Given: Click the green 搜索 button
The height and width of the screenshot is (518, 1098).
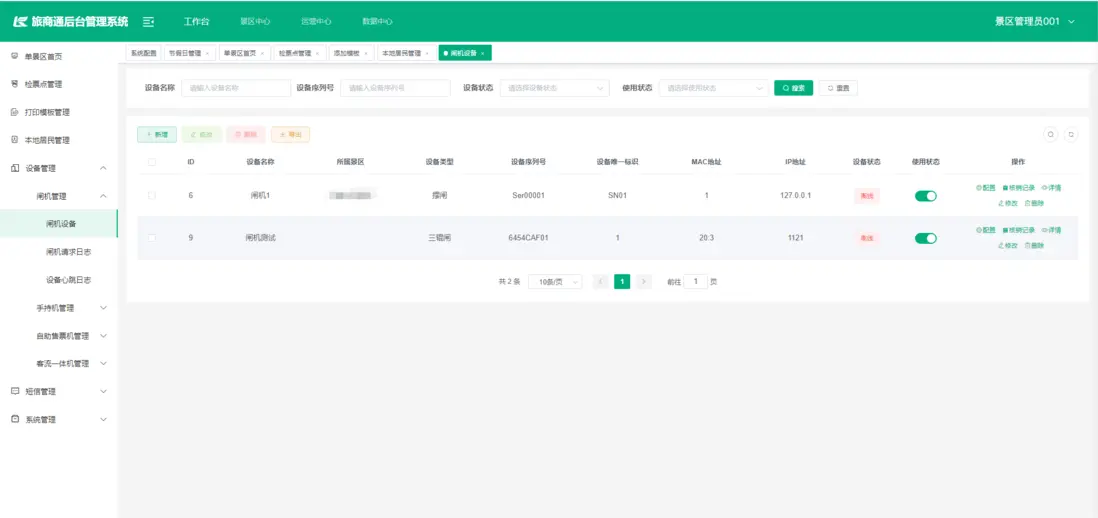Looking at the screenshot, I should click(793, 88).
